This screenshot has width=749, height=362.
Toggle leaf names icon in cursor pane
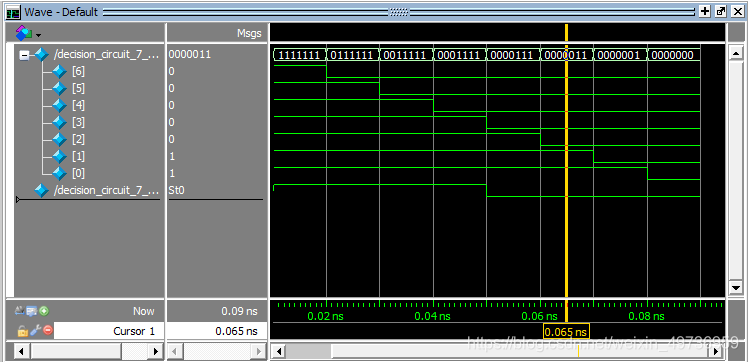point(20,311)
